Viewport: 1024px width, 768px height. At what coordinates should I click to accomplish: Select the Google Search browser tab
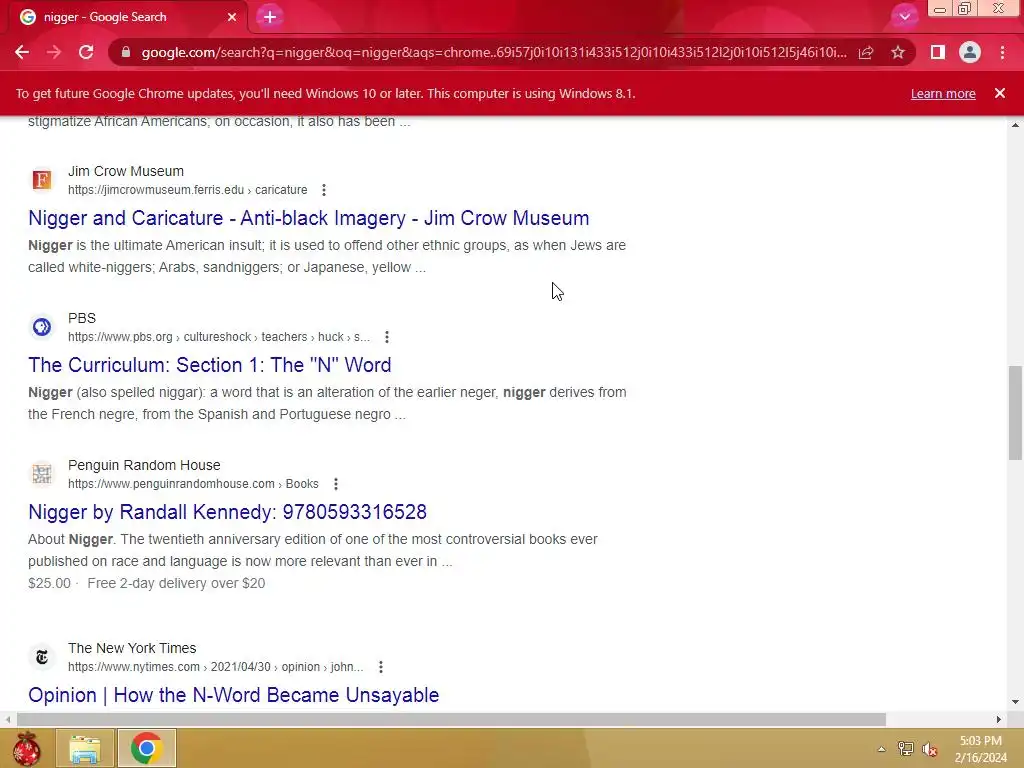coord(129,17)
